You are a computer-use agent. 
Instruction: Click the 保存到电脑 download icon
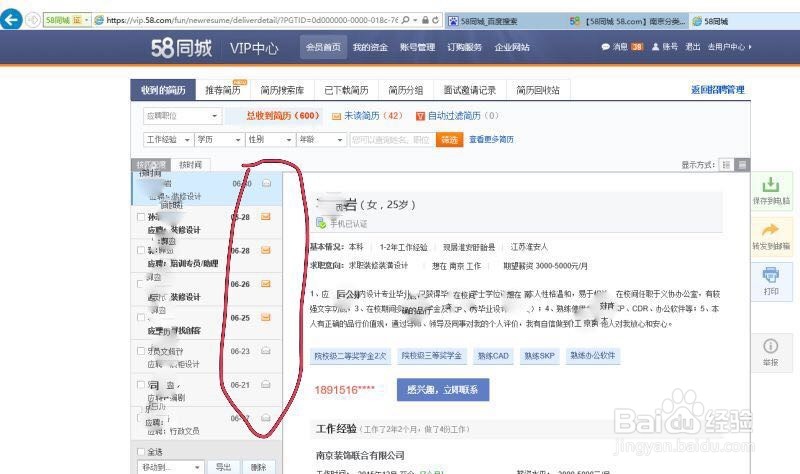point(770,184)
